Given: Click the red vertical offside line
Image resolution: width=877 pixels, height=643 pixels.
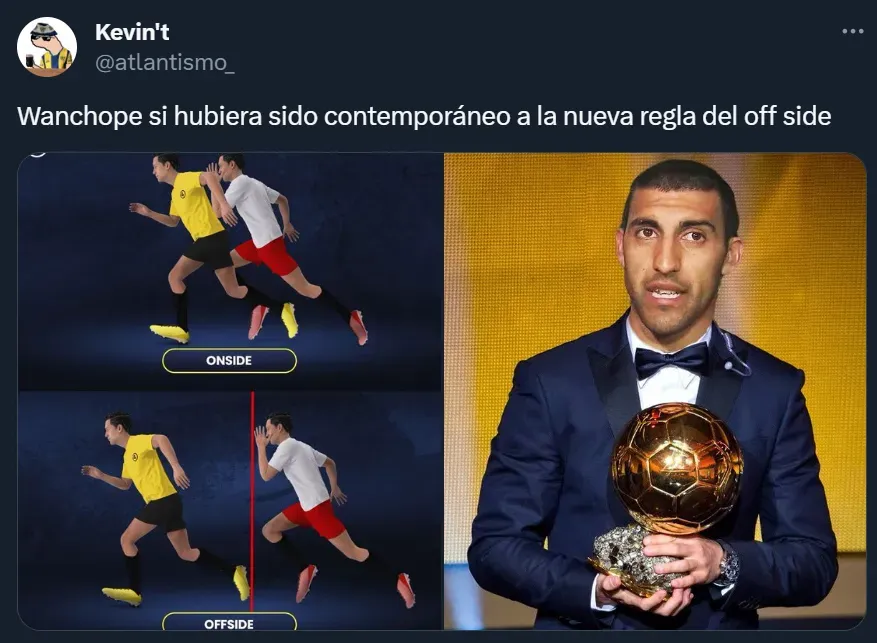Looking at the screenshot, I should (x=252, y=502).
